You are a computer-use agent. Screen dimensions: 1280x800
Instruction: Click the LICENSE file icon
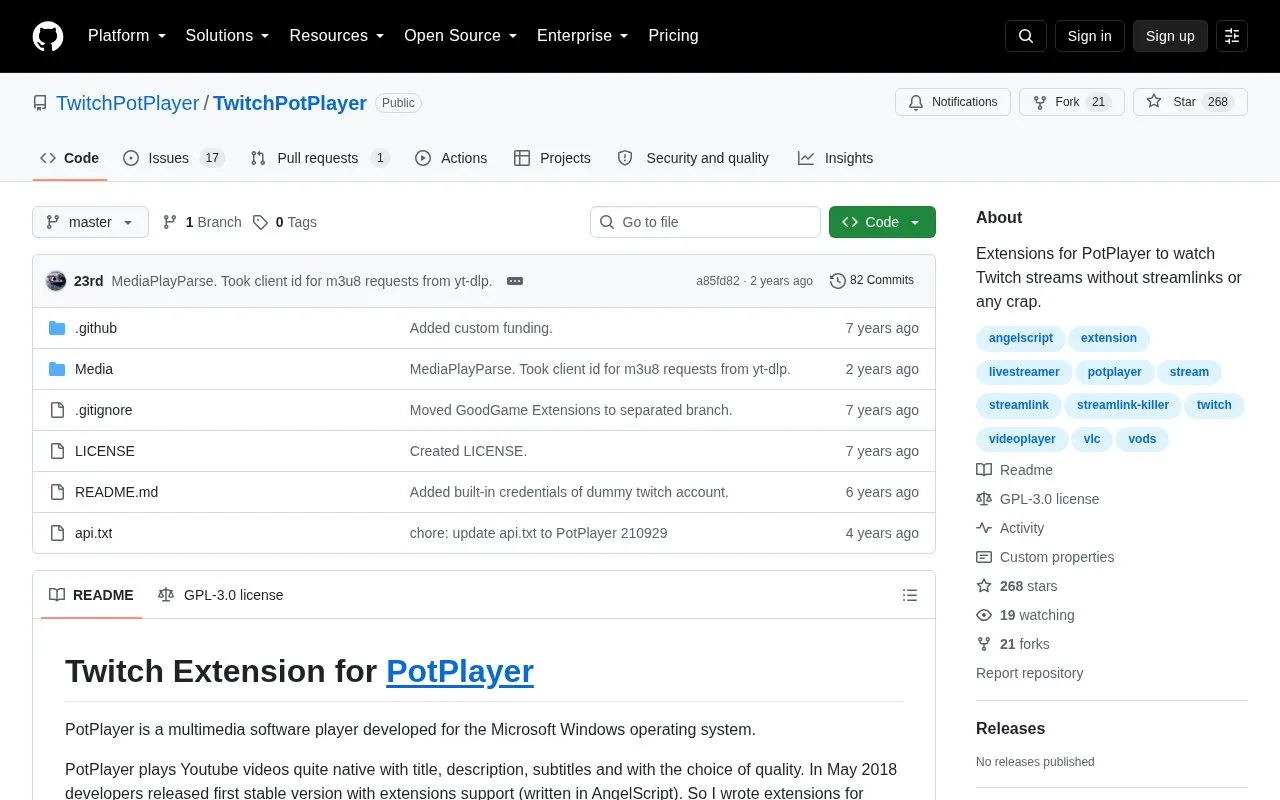click(x=57, y=451)
